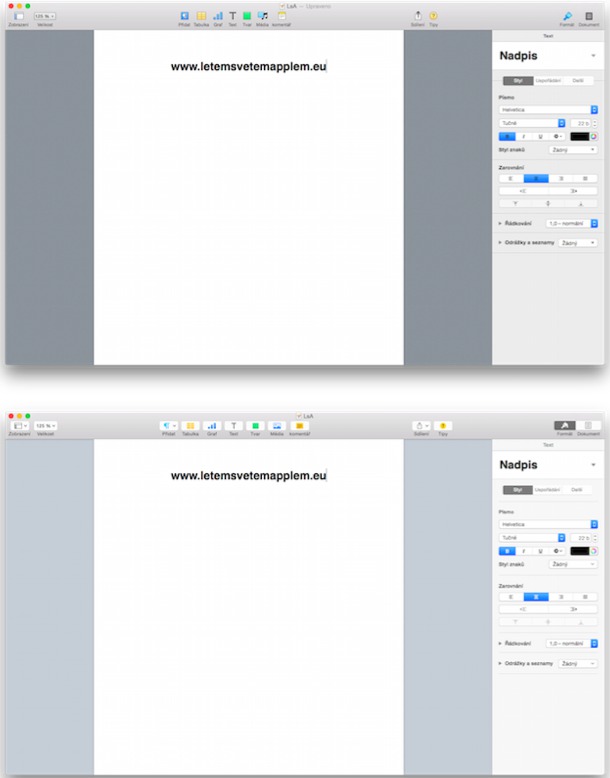Open color wheel picker in upper window

coord(594,136)
